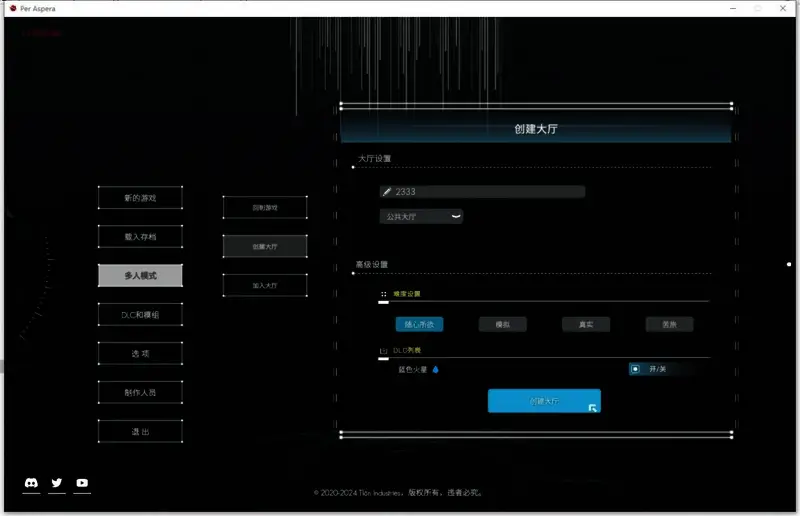Click the difficulty settings section icon
Image resolution: width=800 pixels, height=516 pixels.
(x=383, y=294)
